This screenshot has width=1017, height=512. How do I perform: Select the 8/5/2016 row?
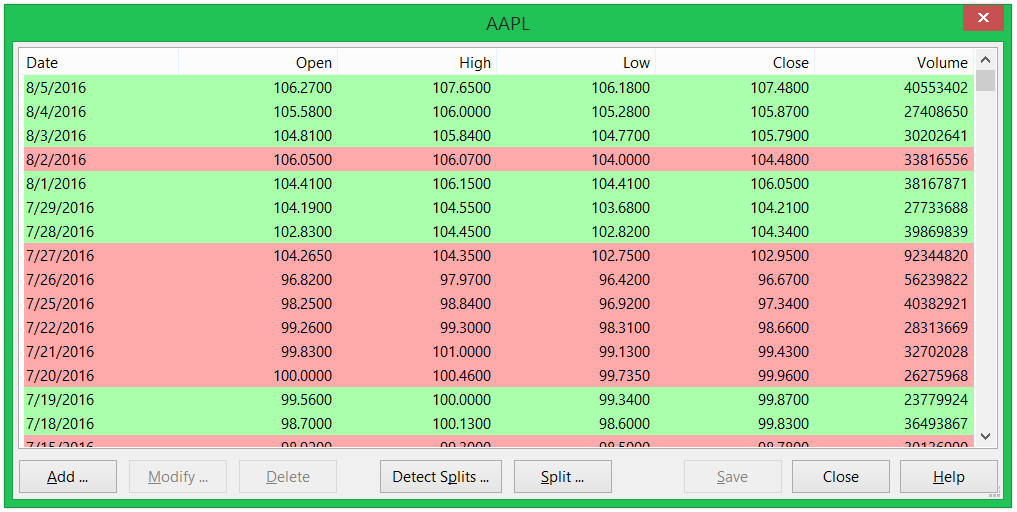tap(499, 88)
